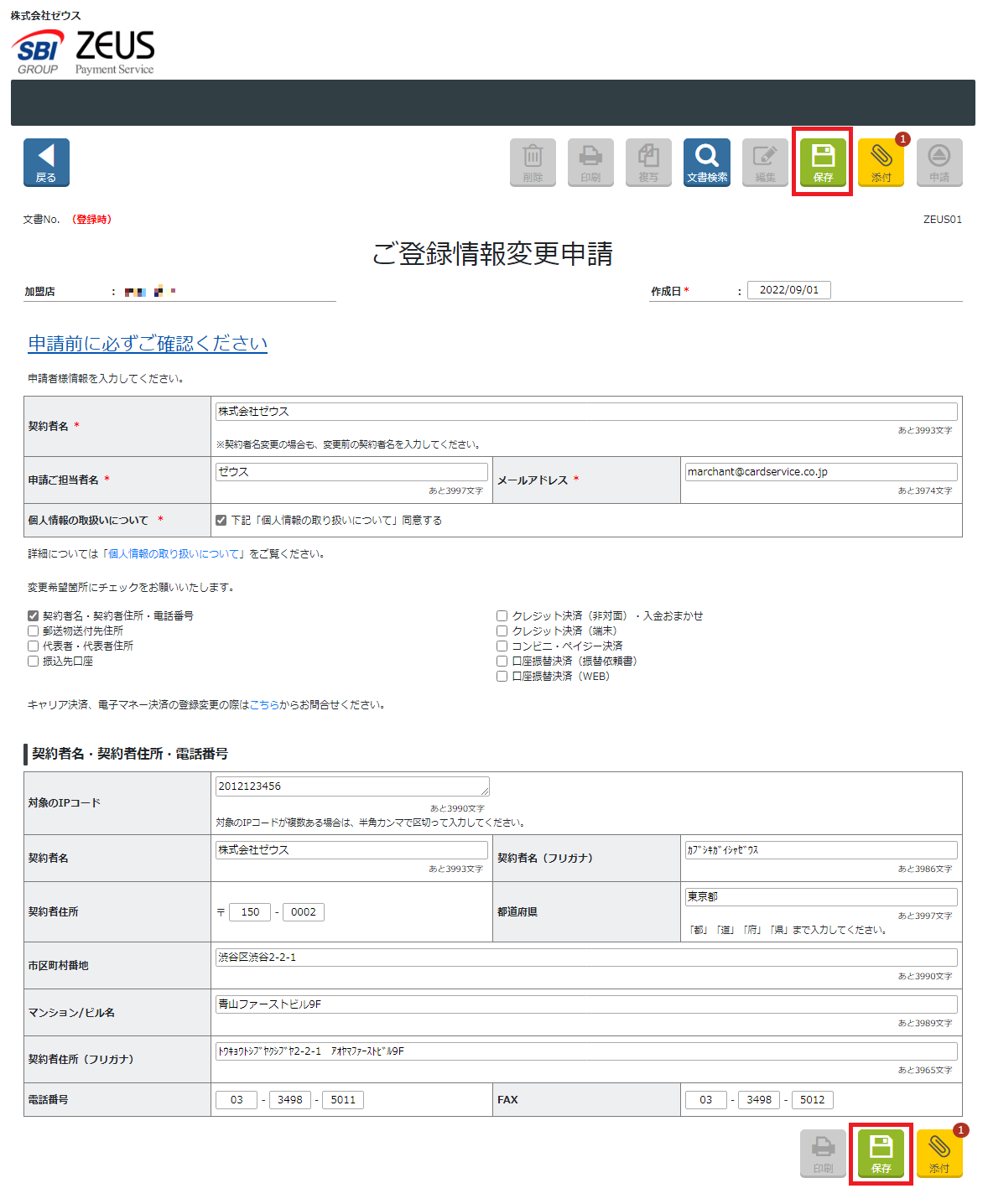The image size is (988, 1204).
Task: Toggle the 個人情報の取り扱いについて agreement checkbox
Action: pyautogui.click(x=221, y=520)
